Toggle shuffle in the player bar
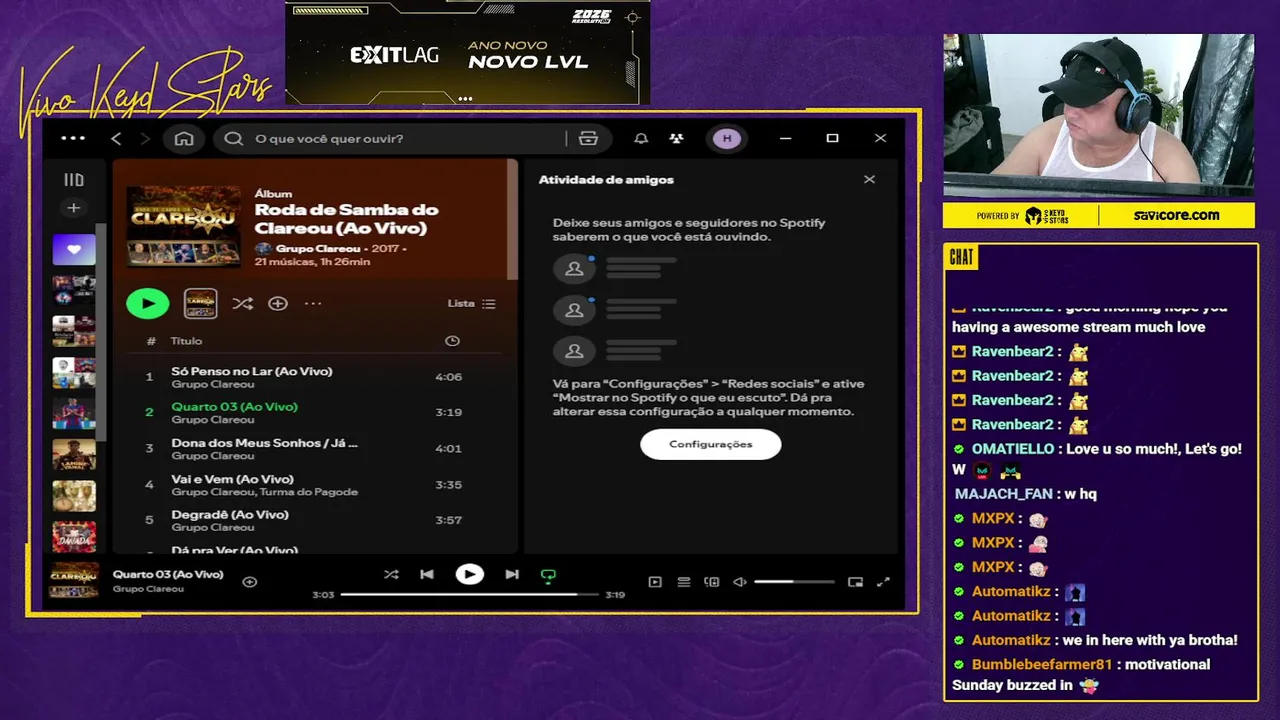Viewport: 1280px width, 720px height. tap(391, 574)
